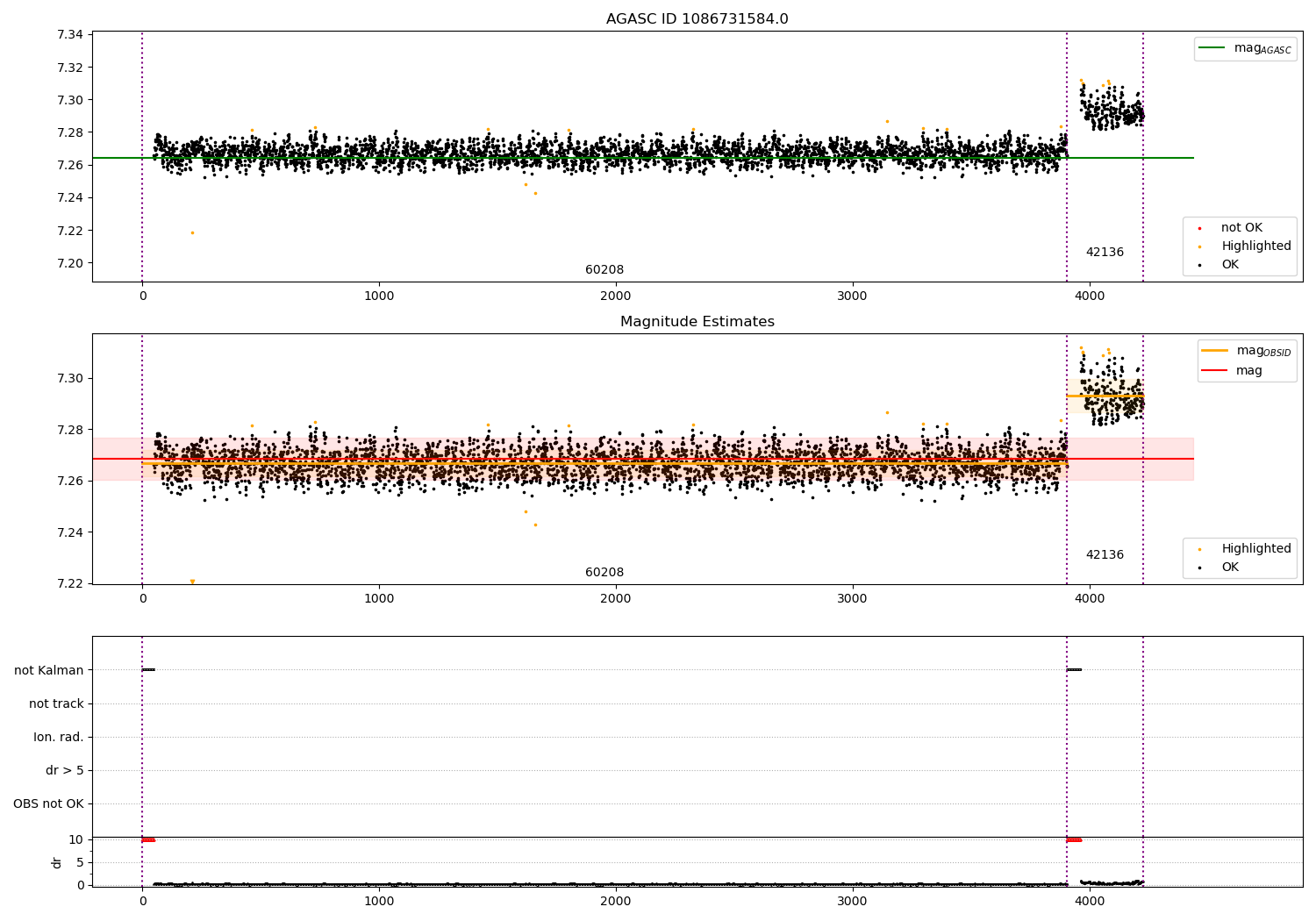Select the 'not track' axis label

[56, 704]
